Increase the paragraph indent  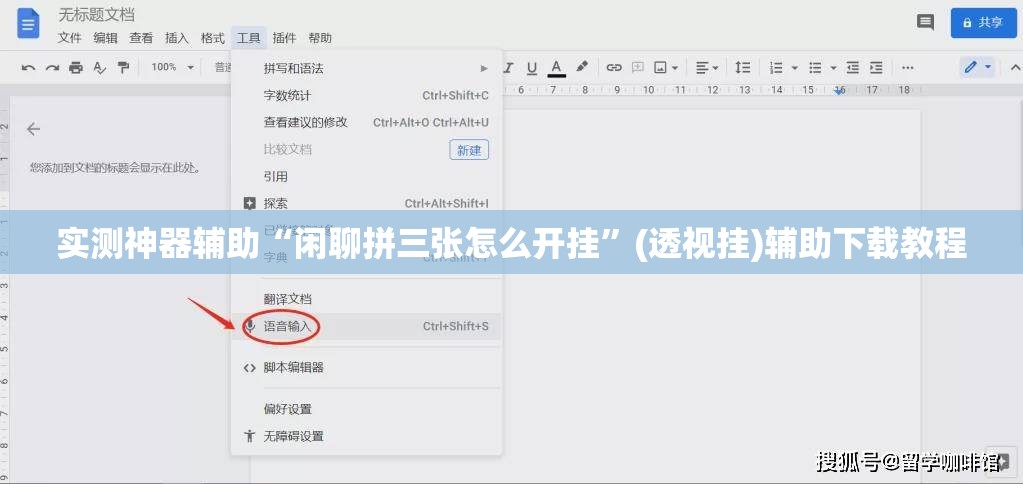[876, 67]
